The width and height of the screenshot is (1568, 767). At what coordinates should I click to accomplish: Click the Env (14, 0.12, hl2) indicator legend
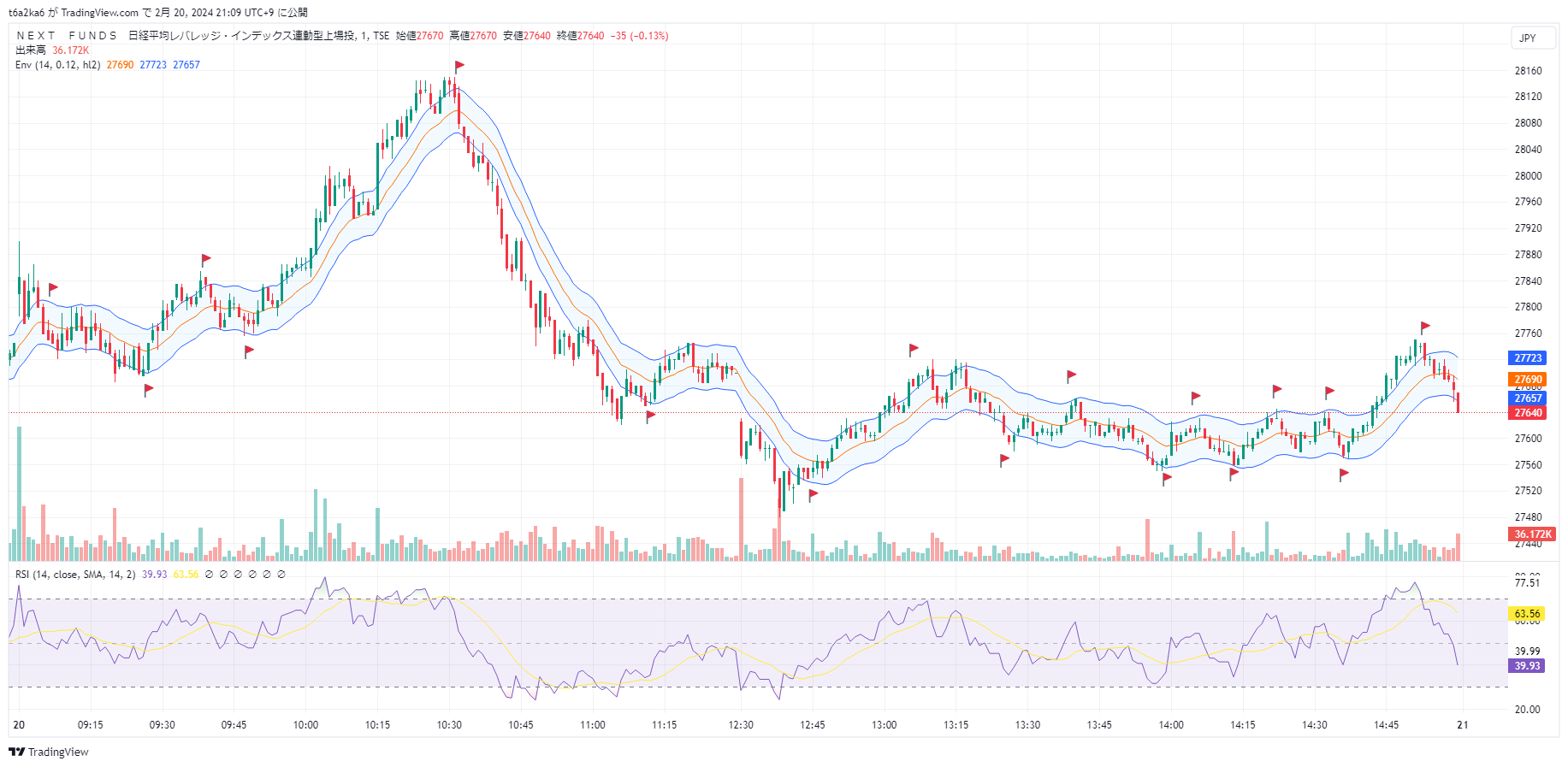pos(58,65)
